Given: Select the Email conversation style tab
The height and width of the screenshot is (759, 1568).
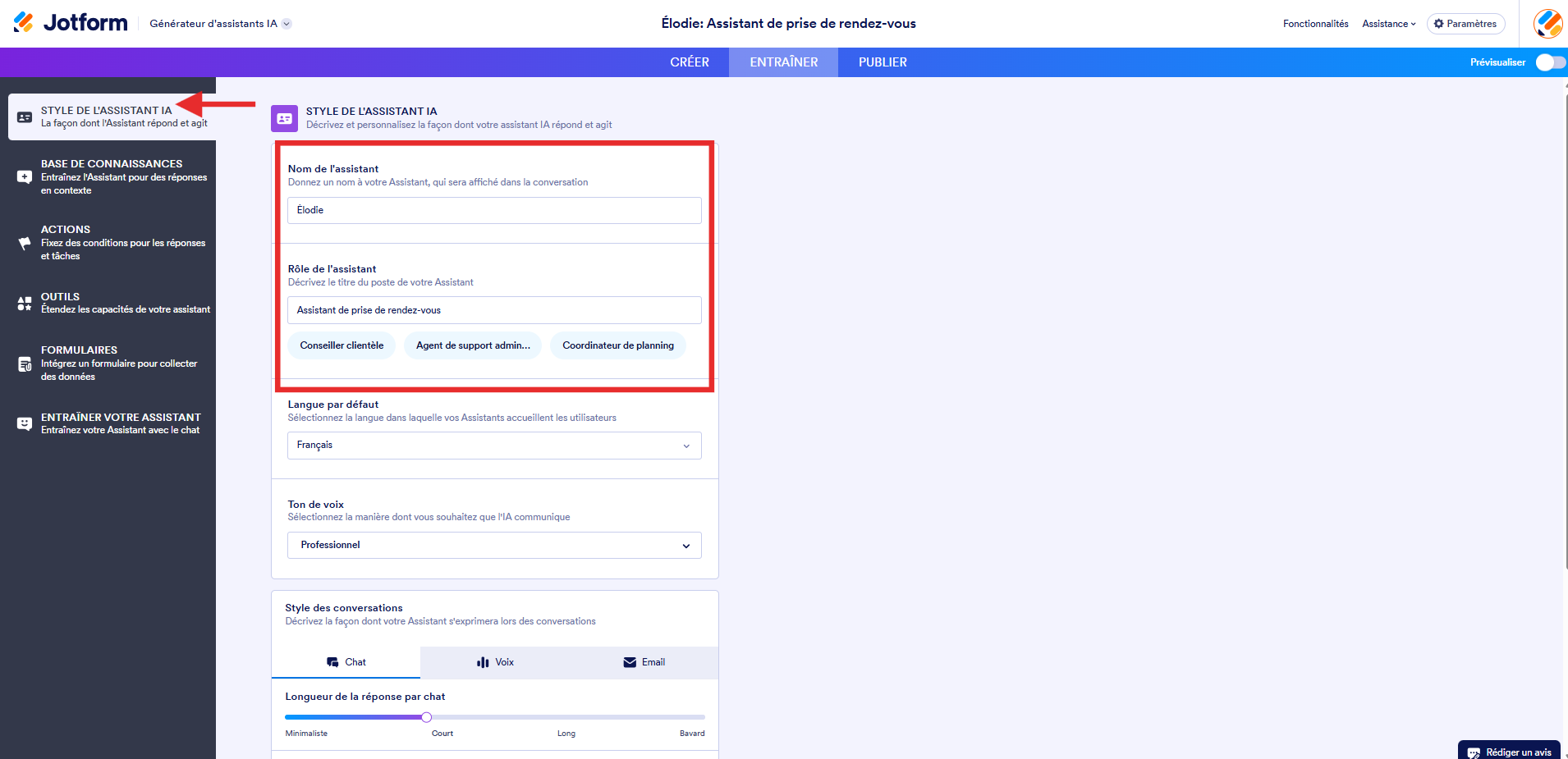Looking at the screenshot, I should 644,662.
